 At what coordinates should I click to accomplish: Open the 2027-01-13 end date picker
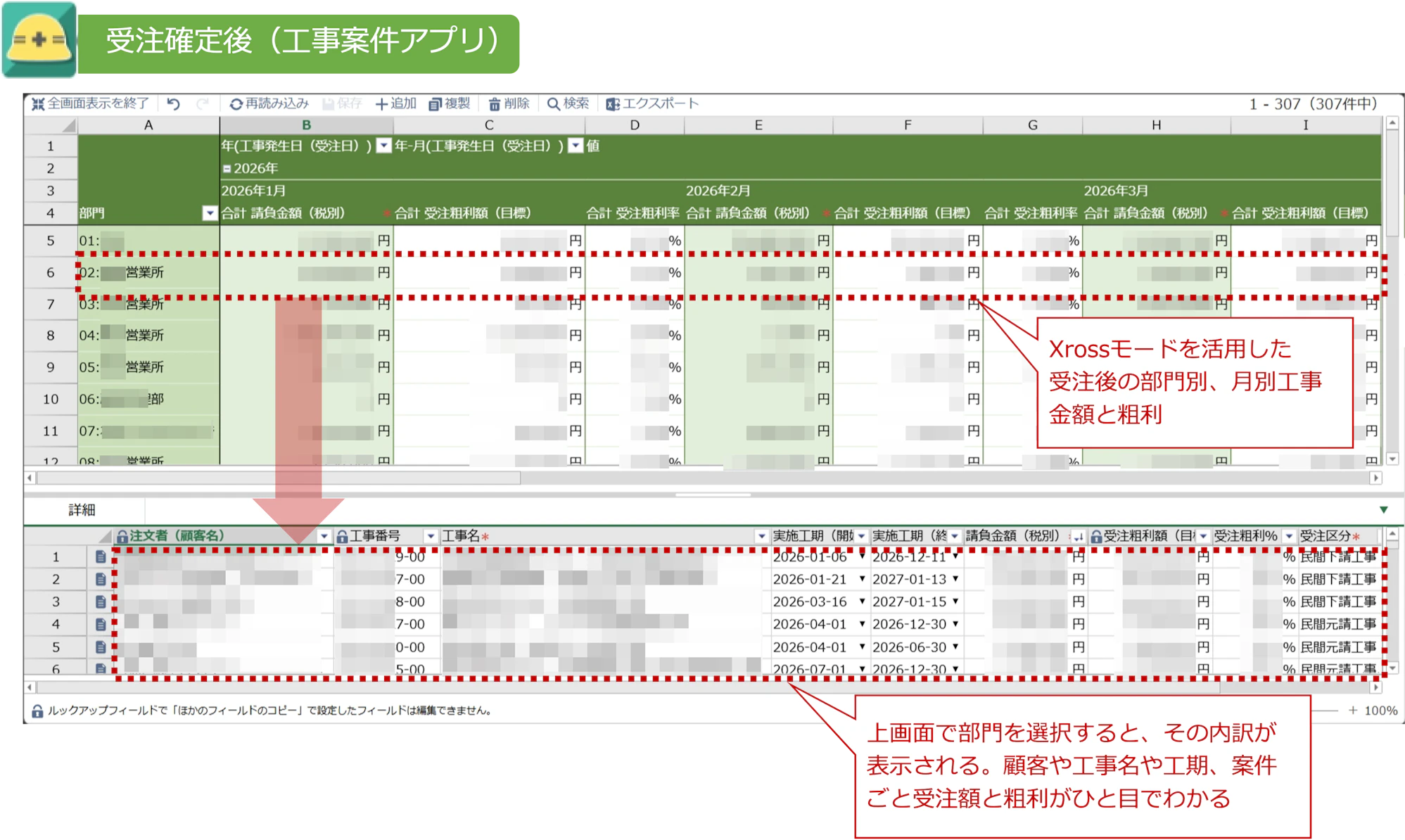point(955,579)
